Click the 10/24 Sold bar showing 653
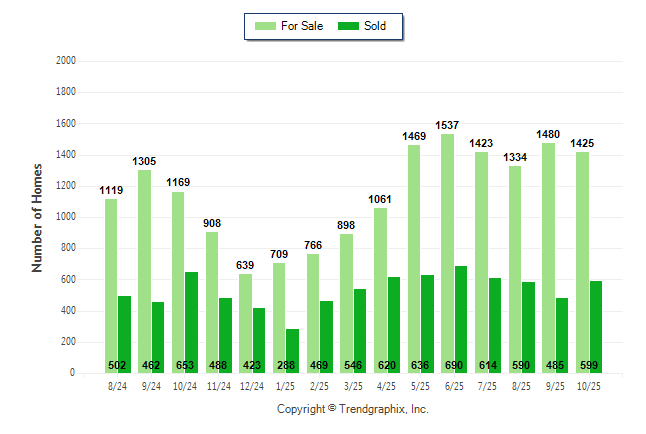 [x=191, y=318]
